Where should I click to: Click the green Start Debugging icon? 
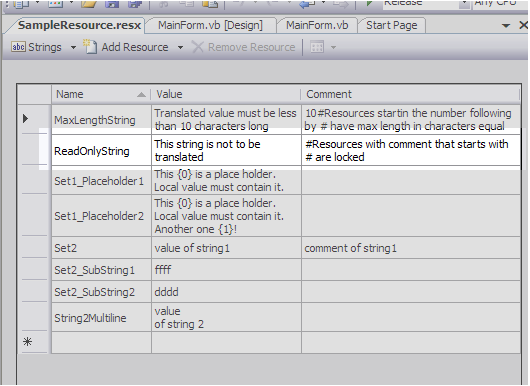pos(370,3)
